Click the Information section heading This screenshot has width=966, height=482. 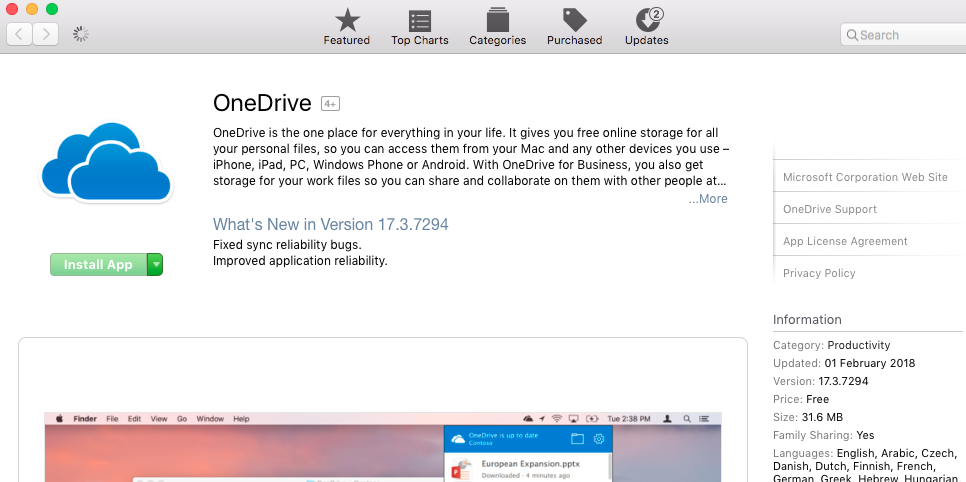click(807, 319)
